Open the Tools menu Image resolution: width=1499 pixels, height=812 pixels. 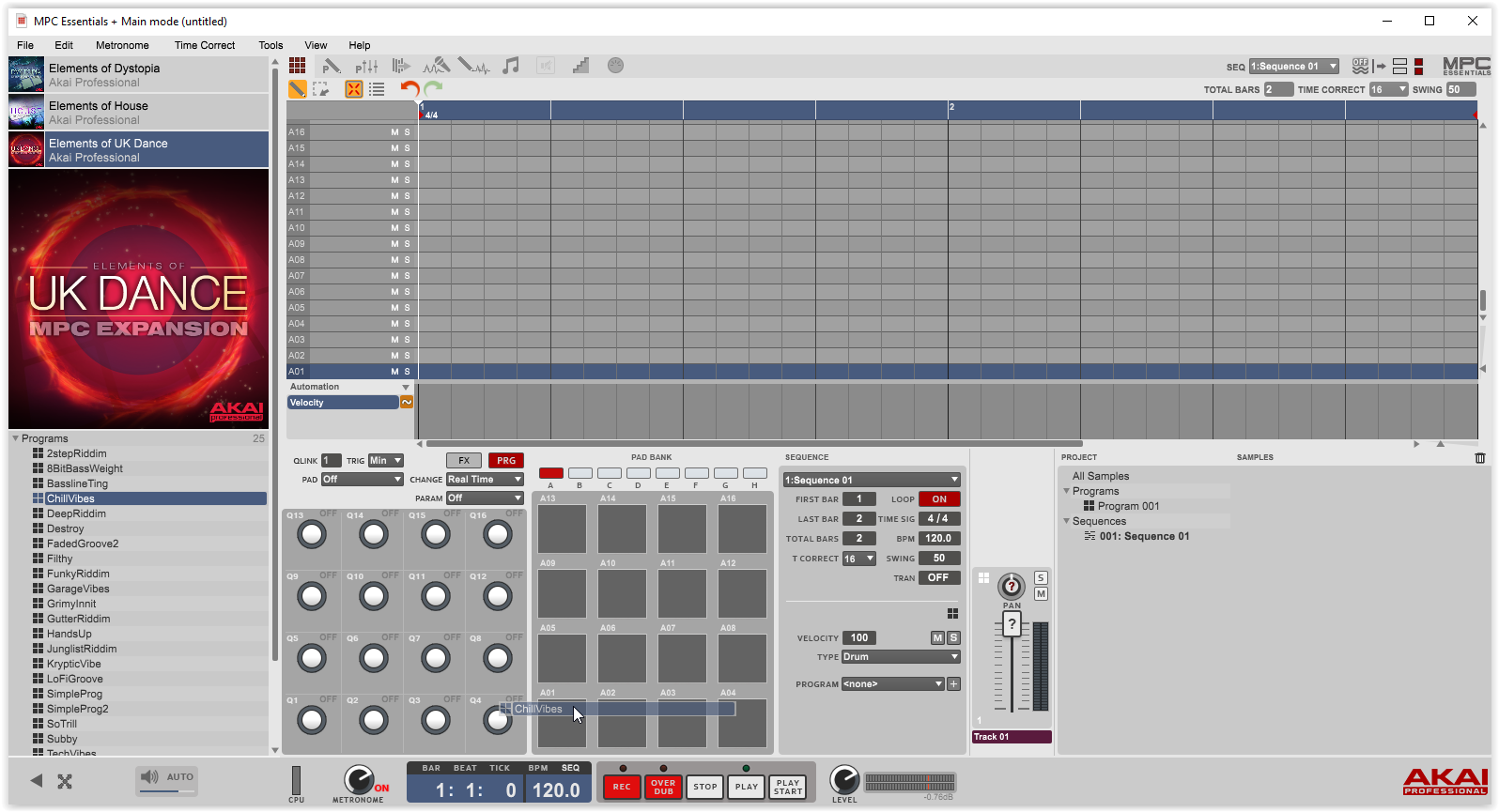pos(270,45)
